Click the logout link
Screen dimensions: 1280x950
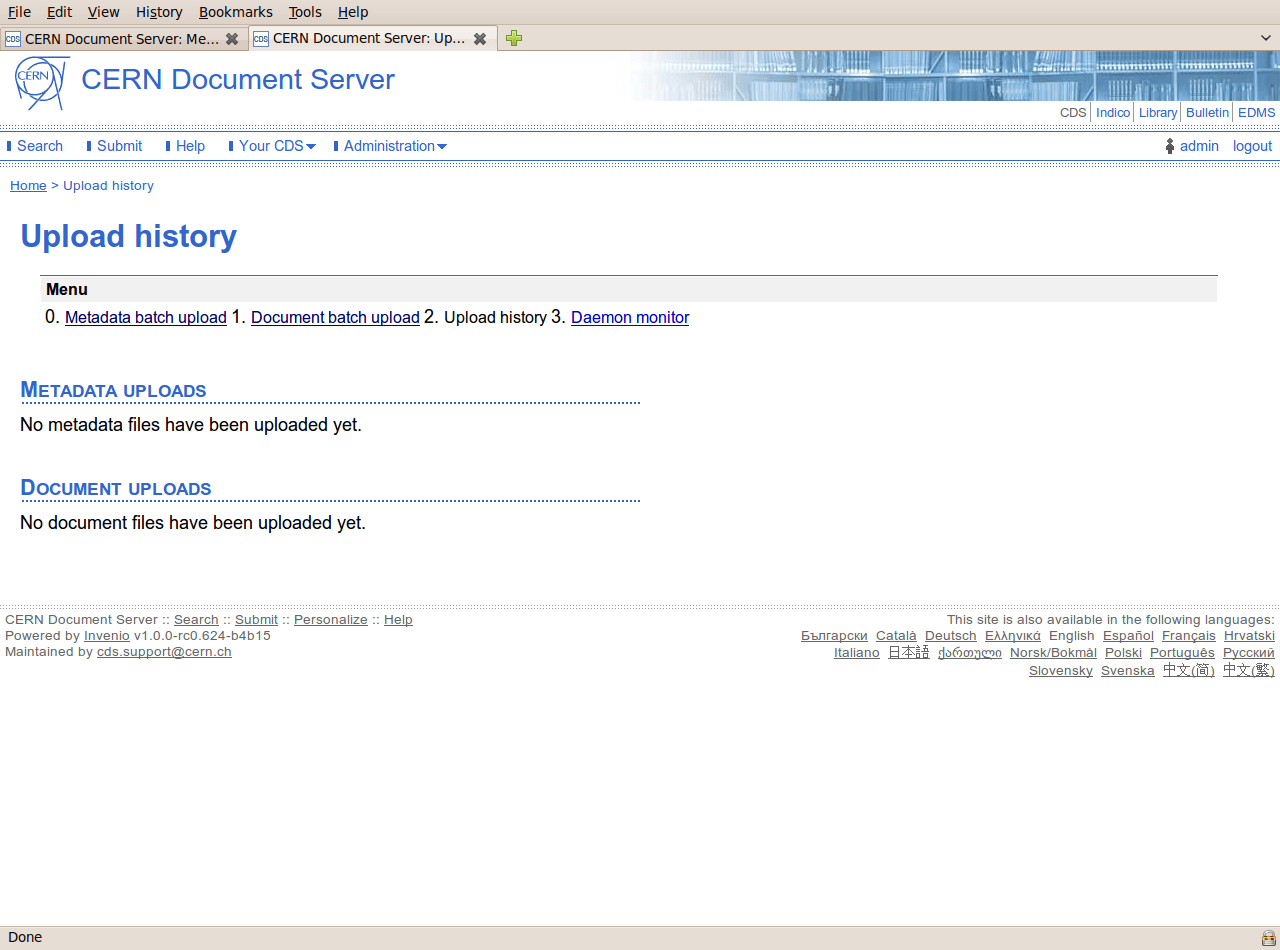(1252, 146)
